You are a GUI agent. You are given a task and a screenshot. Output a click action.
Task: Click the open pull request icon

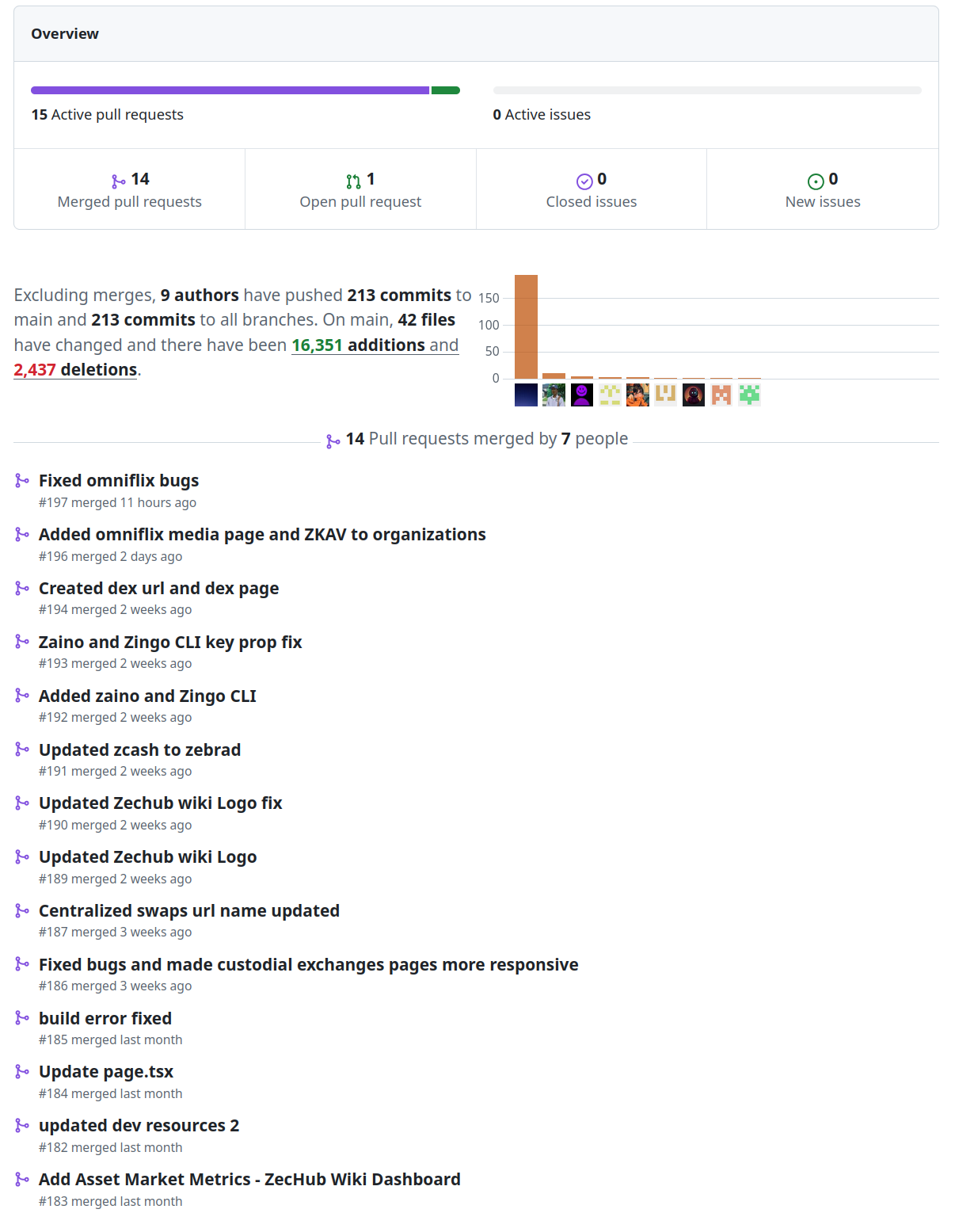coord(353,181)
